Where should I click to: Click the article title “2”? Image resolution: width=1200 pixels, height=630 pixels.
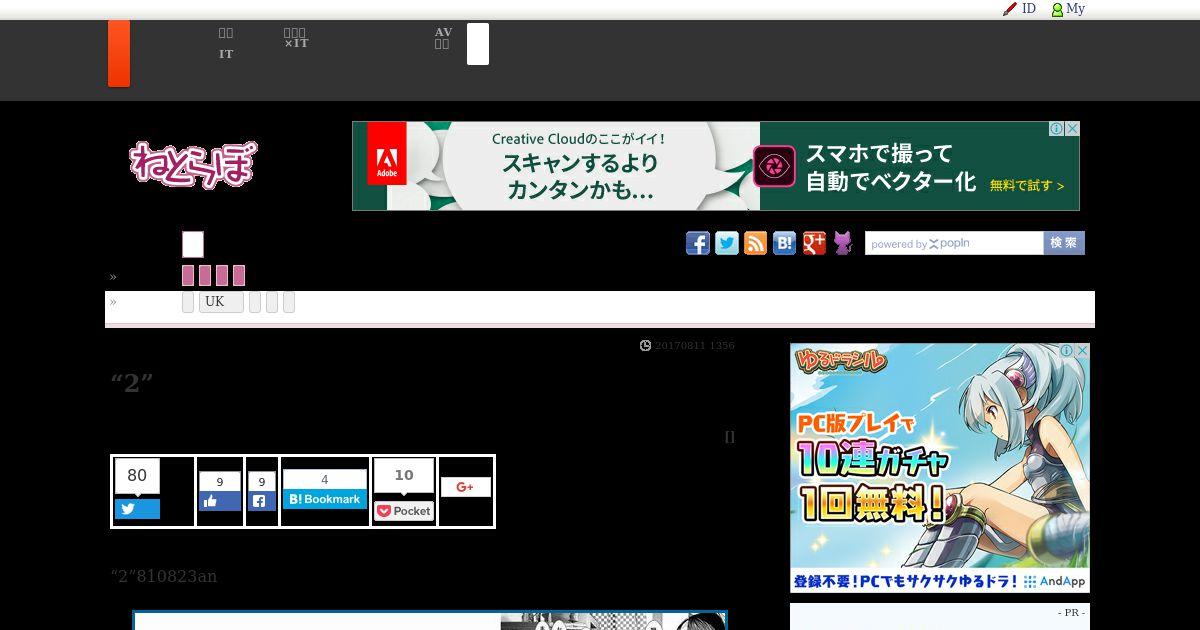click(x=132, y=382)
